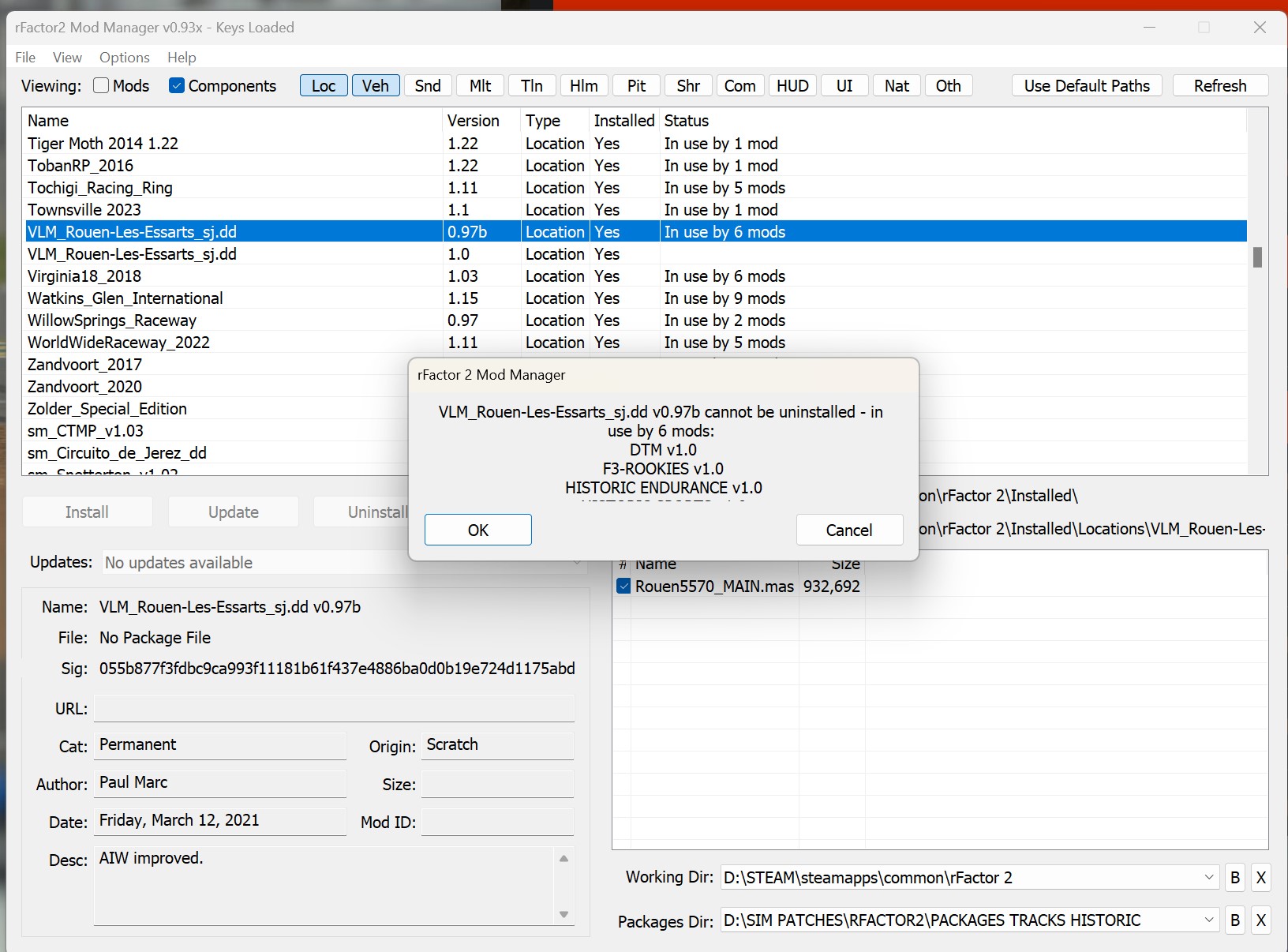Select Townsville 2023 row
The width and height of the screenshot is (1288, 952).
[x=635, y=210]
